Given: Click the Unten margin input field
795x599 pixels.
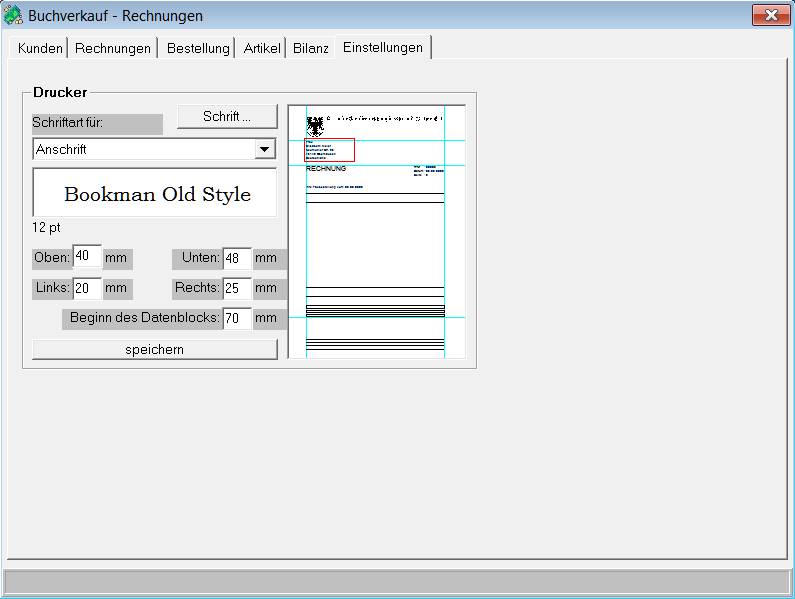Looking at the screenshot, I should [237, 259].
